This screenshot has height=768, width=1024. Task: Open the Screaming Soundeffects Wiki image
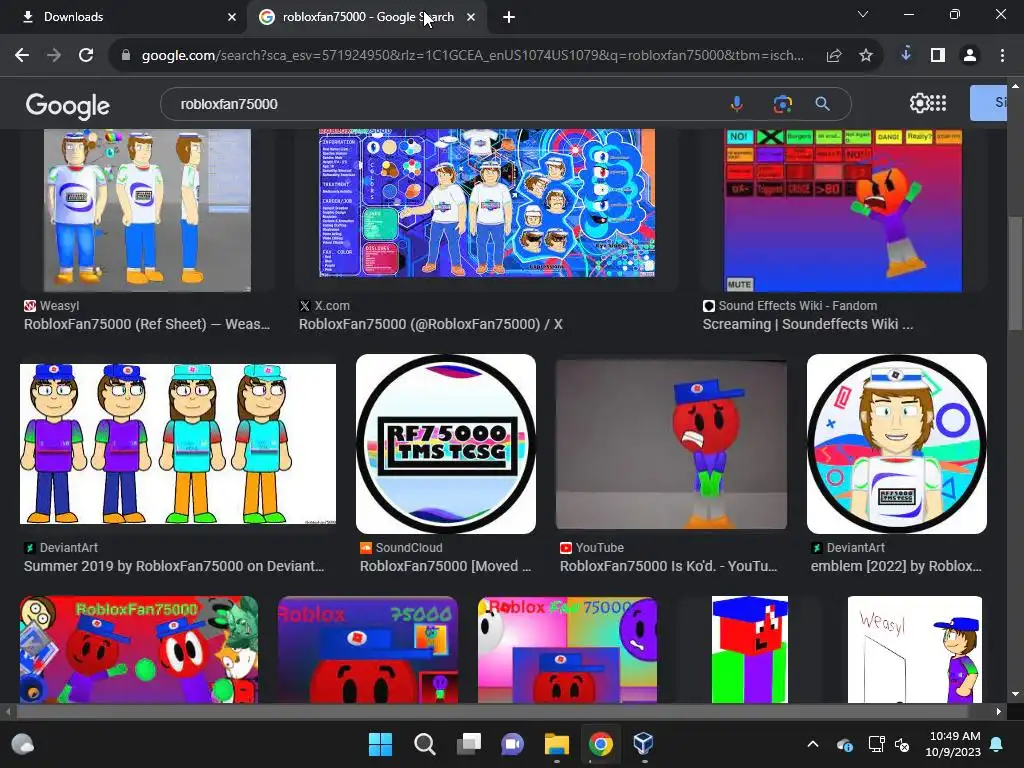pyautogui.click(x=843, y=210)
